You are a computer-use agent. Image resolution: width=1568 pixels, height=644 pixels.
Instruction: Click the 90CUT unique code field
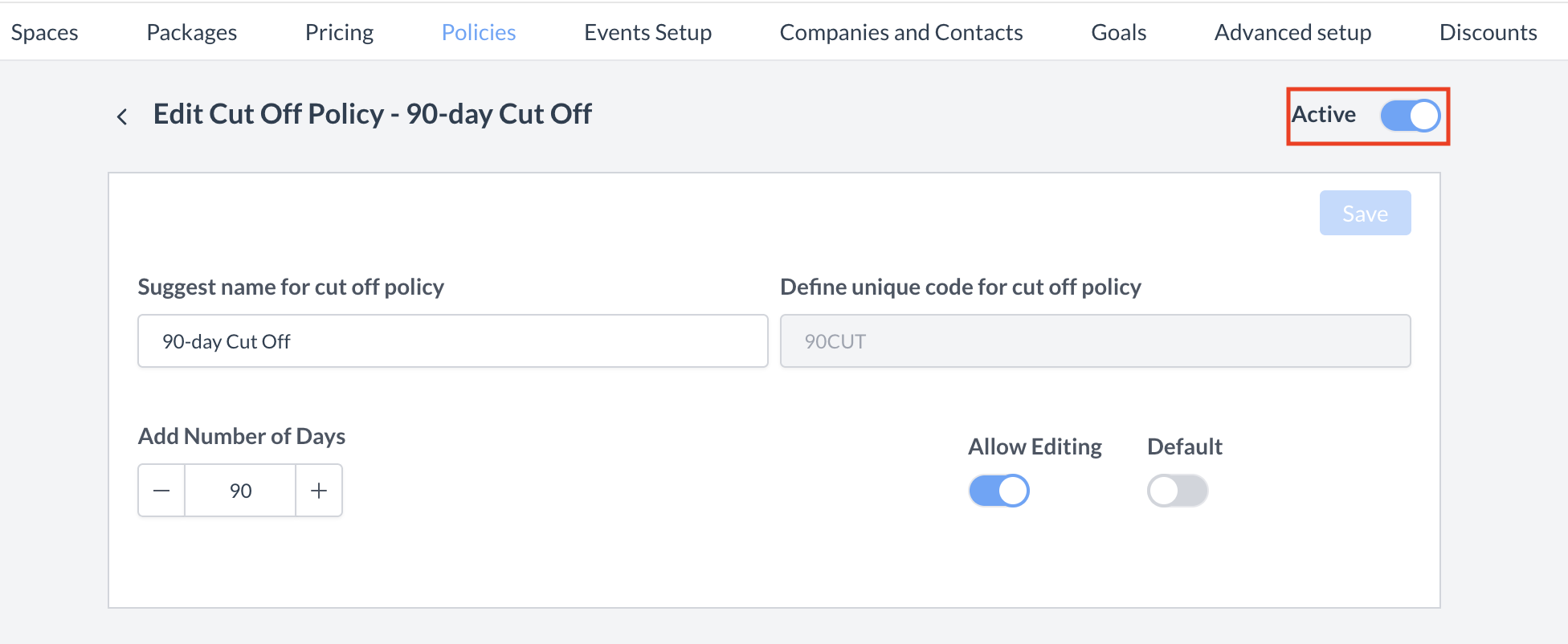point(1094,340)
